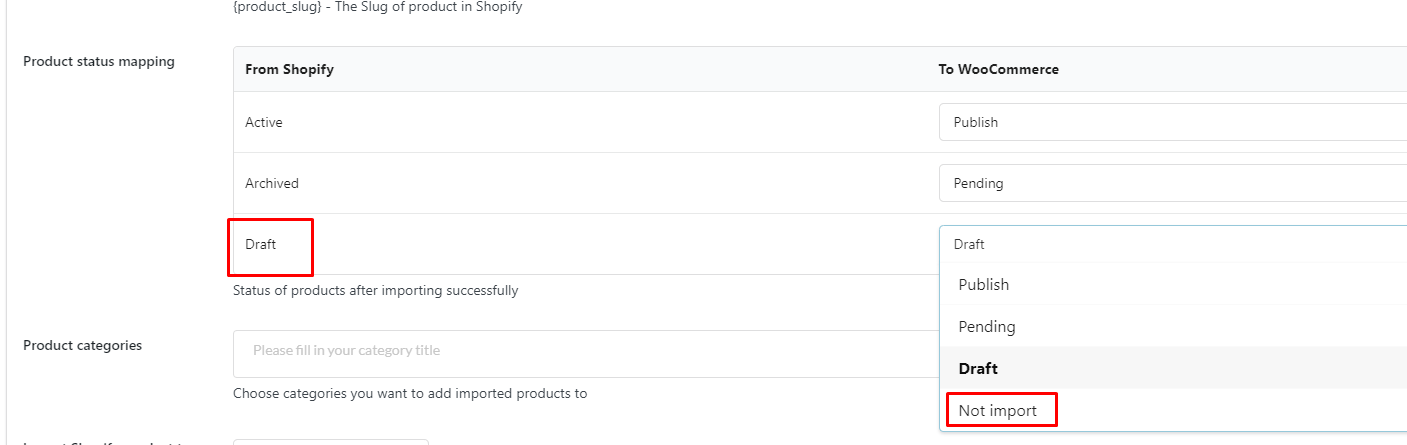Click the From Shopify column header
1407x445 pixels.
(x=289, y=69)
